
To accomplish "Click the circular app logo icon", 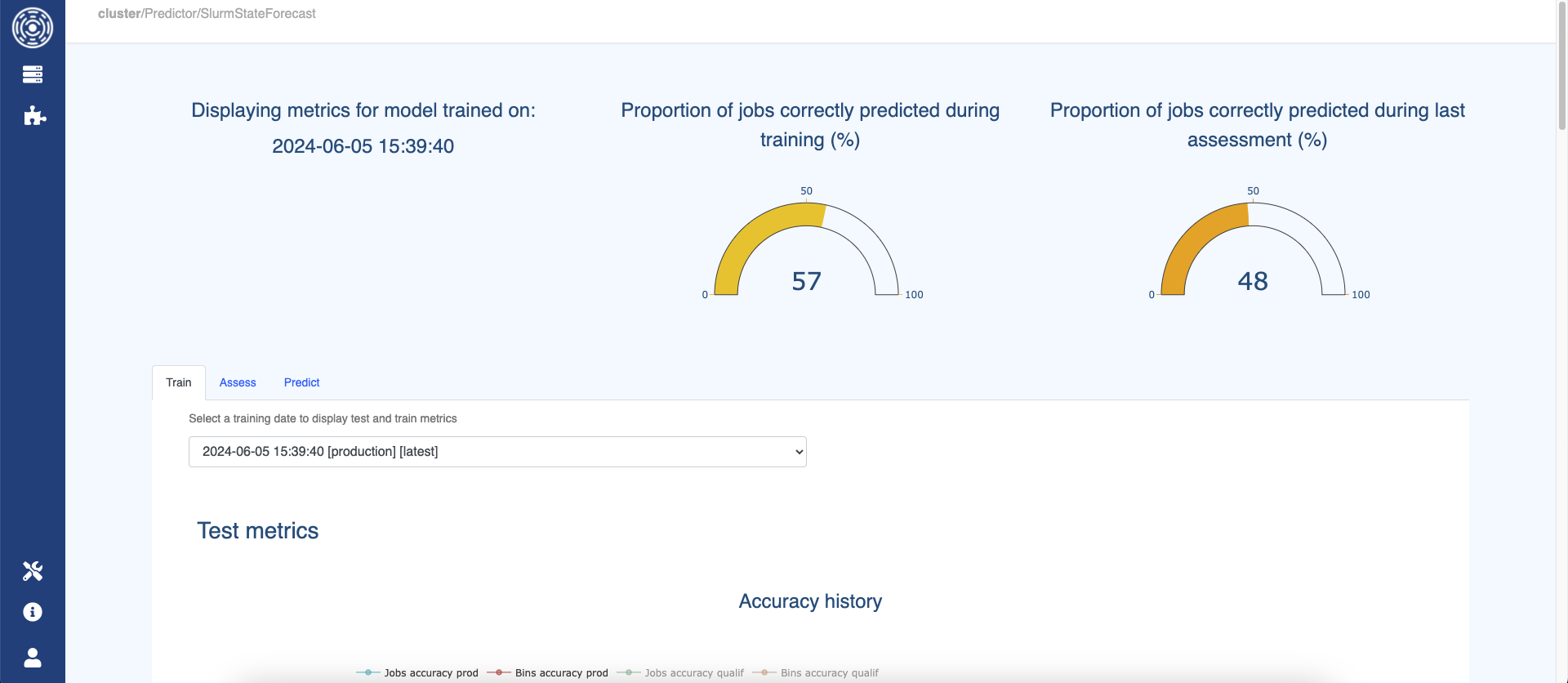I will (x=33, y=28).
